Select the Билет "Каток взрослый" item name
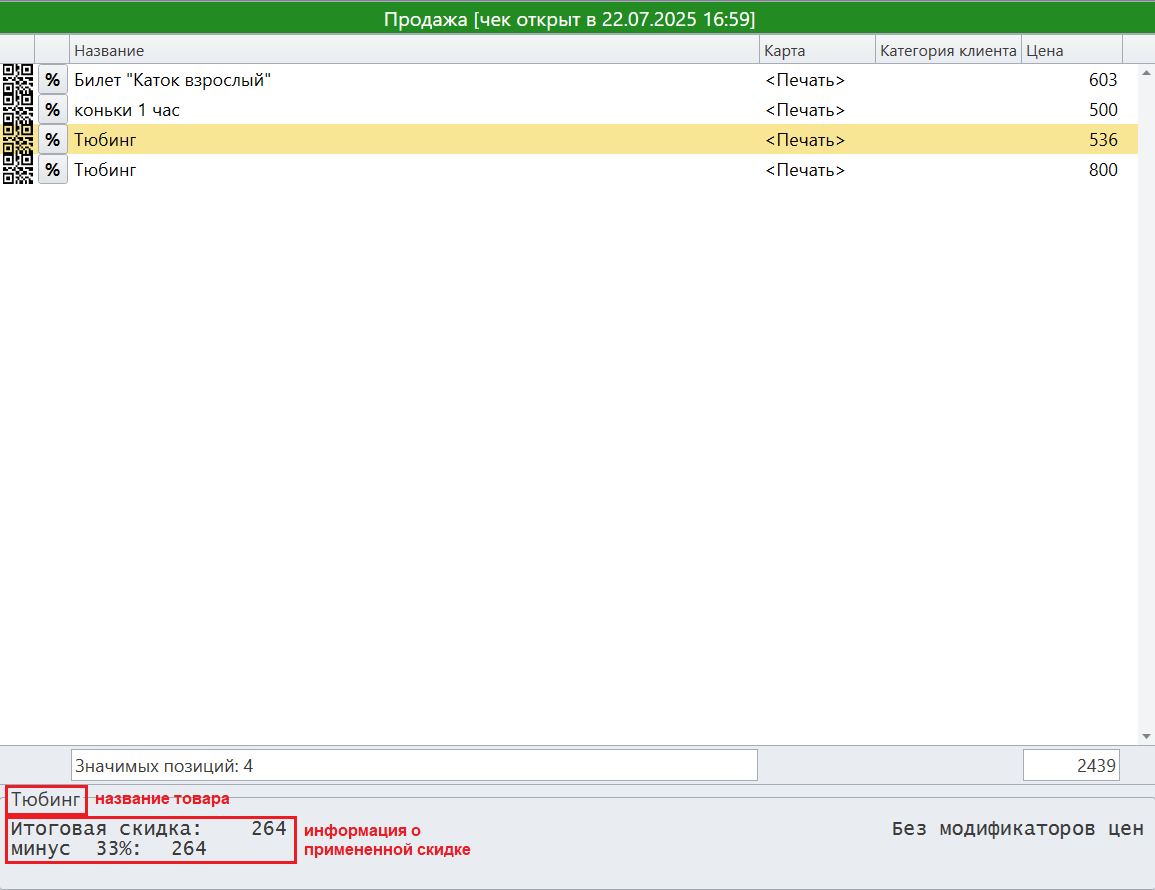Viewport: 1155px width, 890px height. coord(172,80)
